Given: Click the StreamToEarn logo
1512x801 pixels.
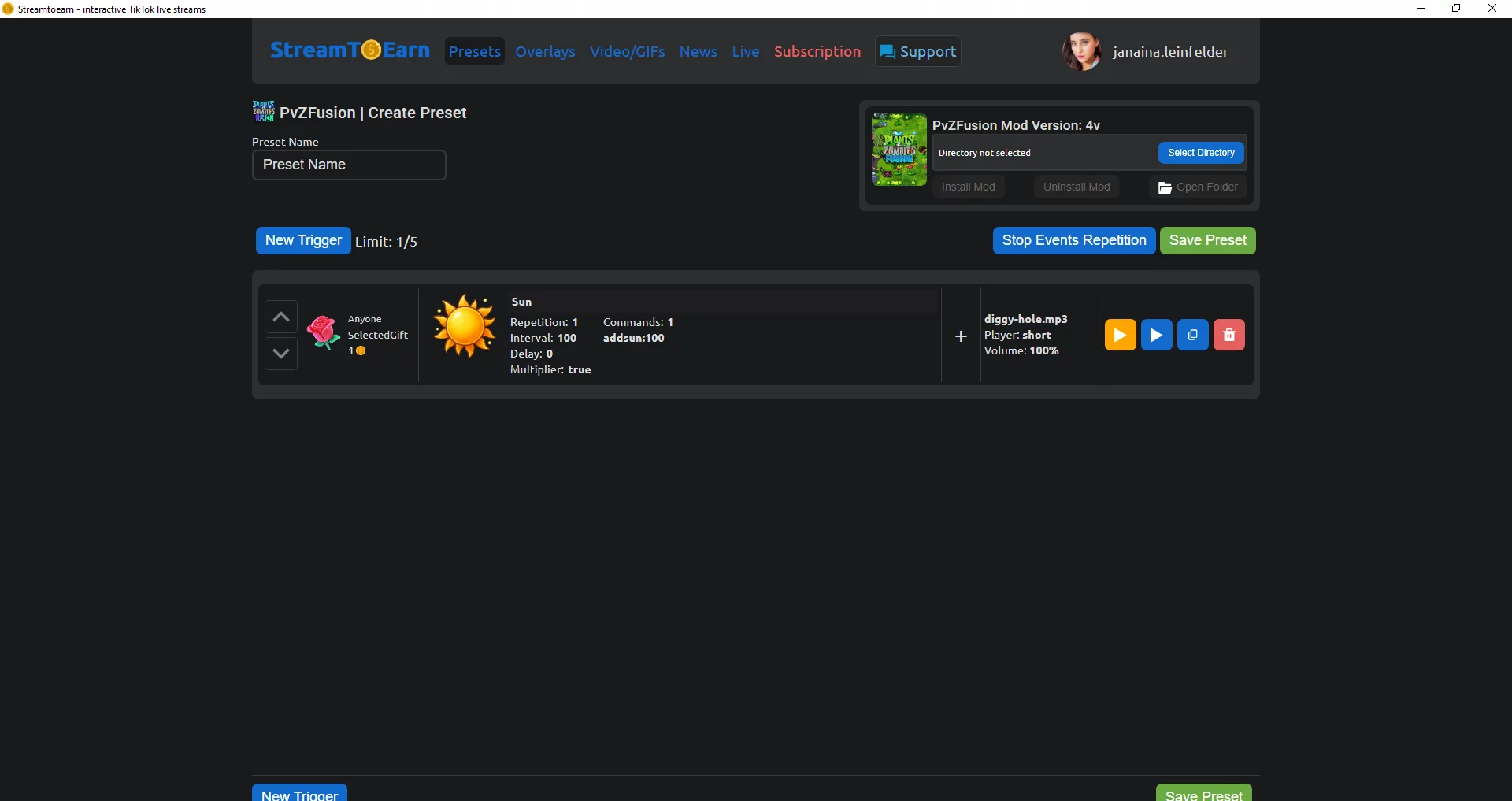Looking at the screenshot, I should click(x=350, y=50).
